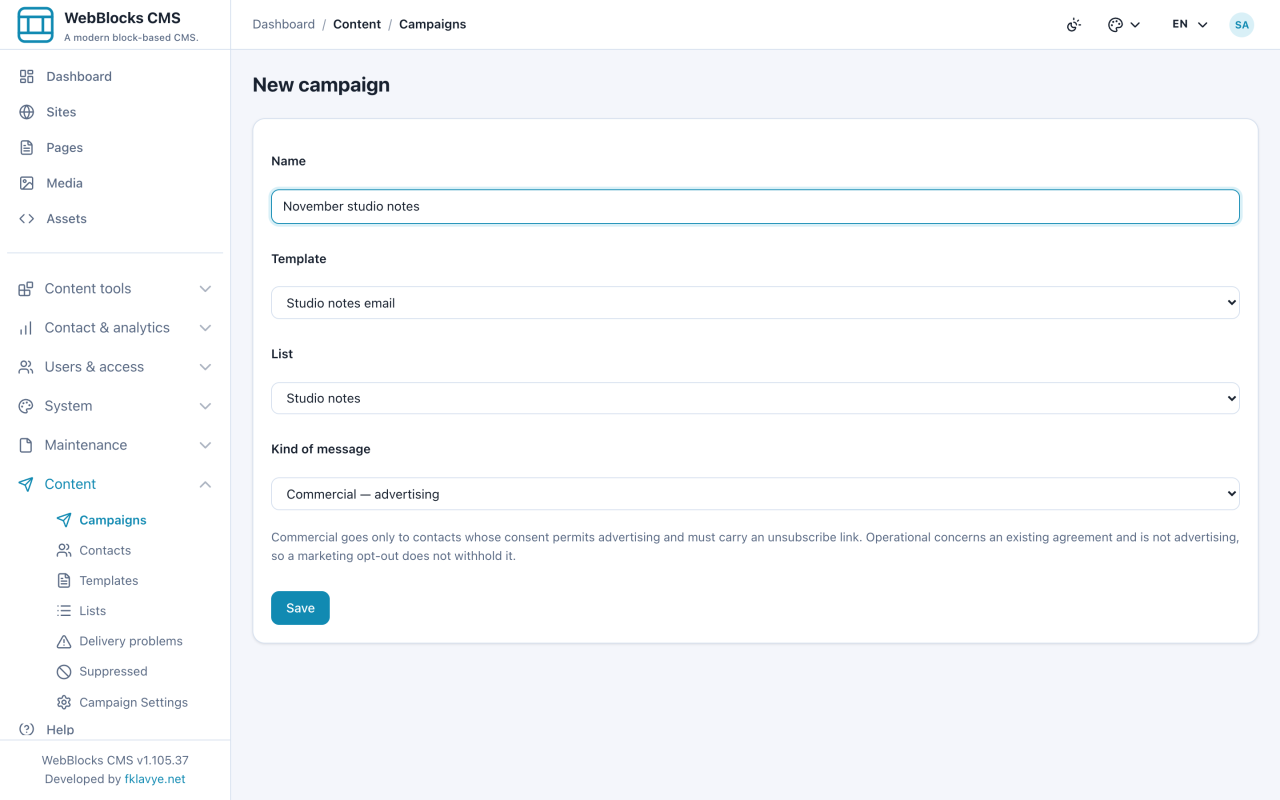The image size is (1280, 800).
Task: Click into the campaign Name field
Action: (755, 207)
